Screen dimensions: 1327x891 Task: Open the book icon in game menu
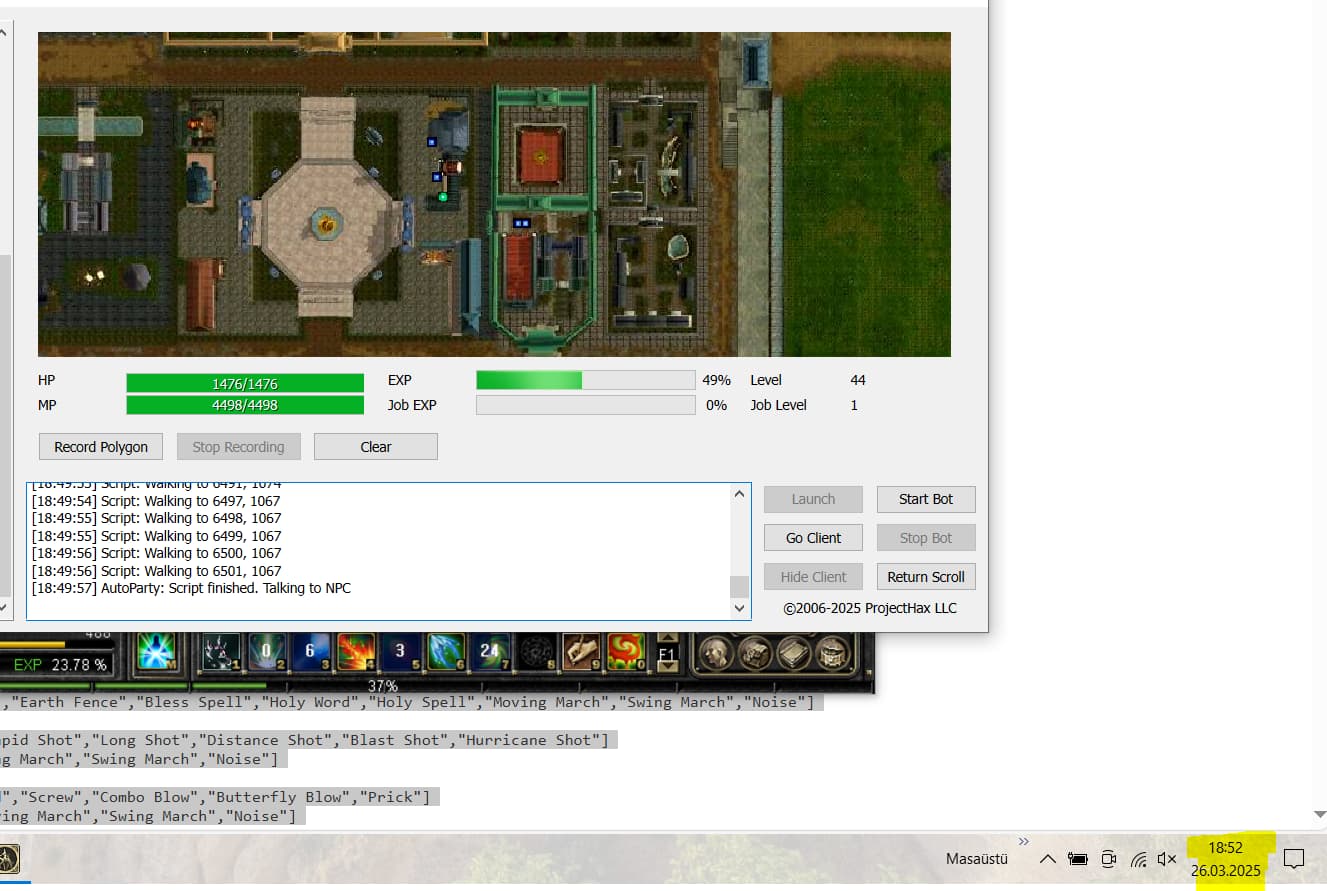795,653
